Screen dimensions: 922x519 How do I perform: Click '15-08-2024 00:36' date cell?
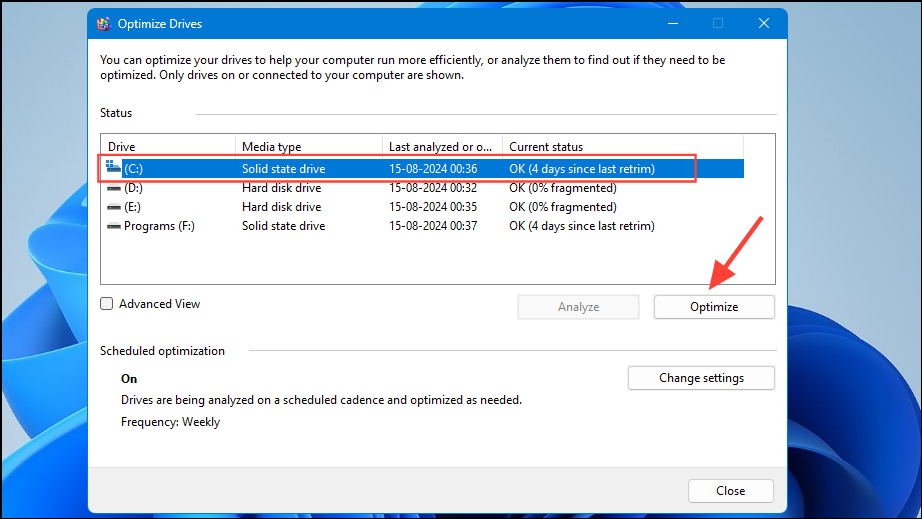[433, 169]
